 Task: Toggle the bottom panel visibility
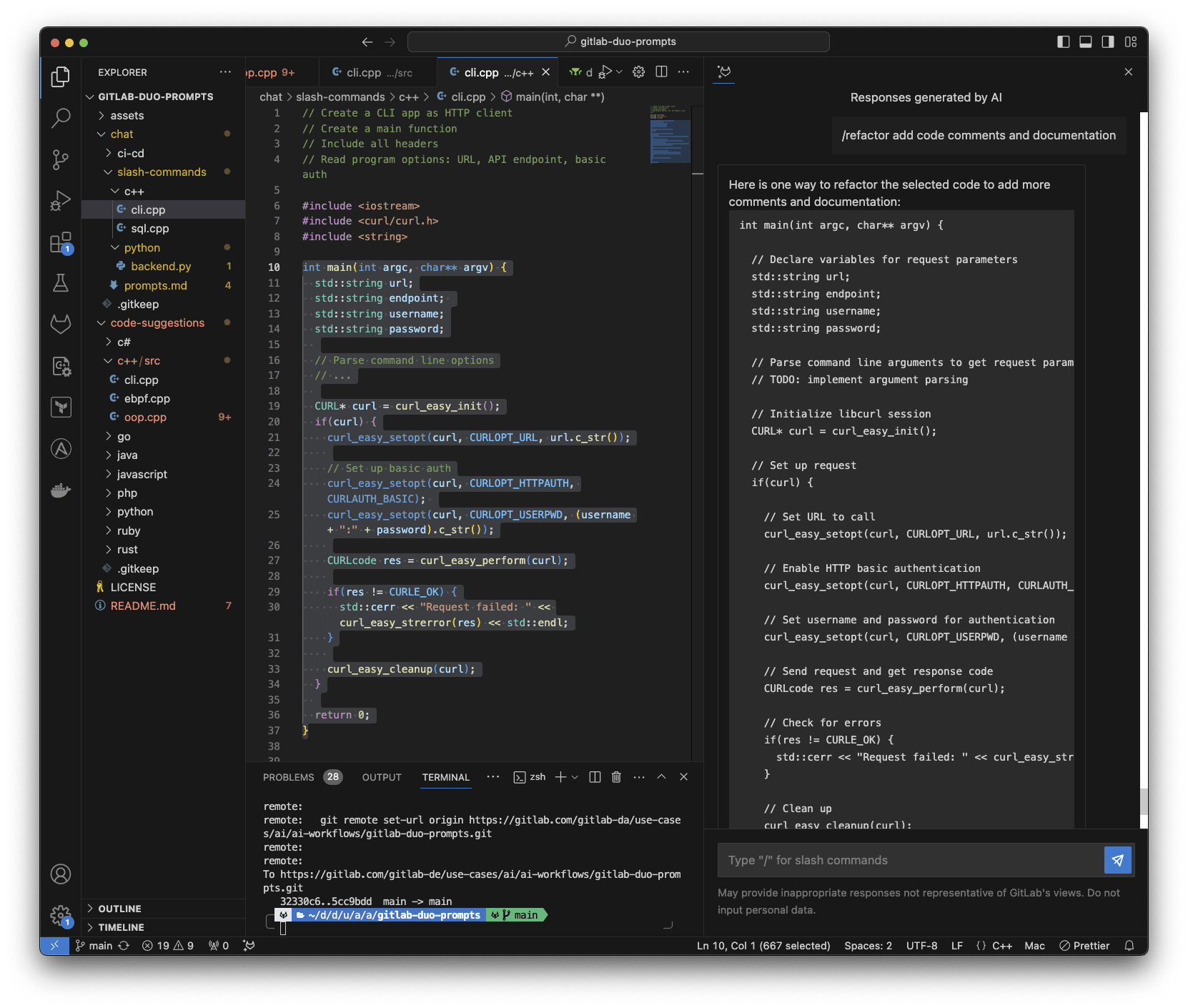click(1085, 41)
